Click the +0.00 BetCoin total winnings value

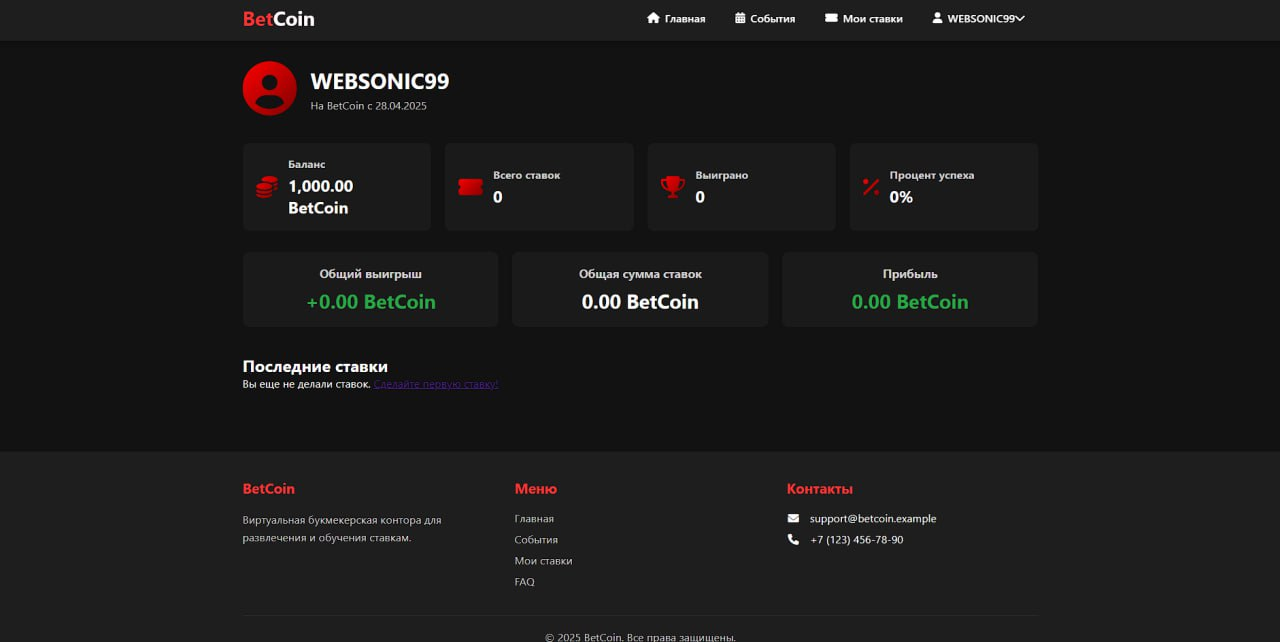click(x=371, y=302)
